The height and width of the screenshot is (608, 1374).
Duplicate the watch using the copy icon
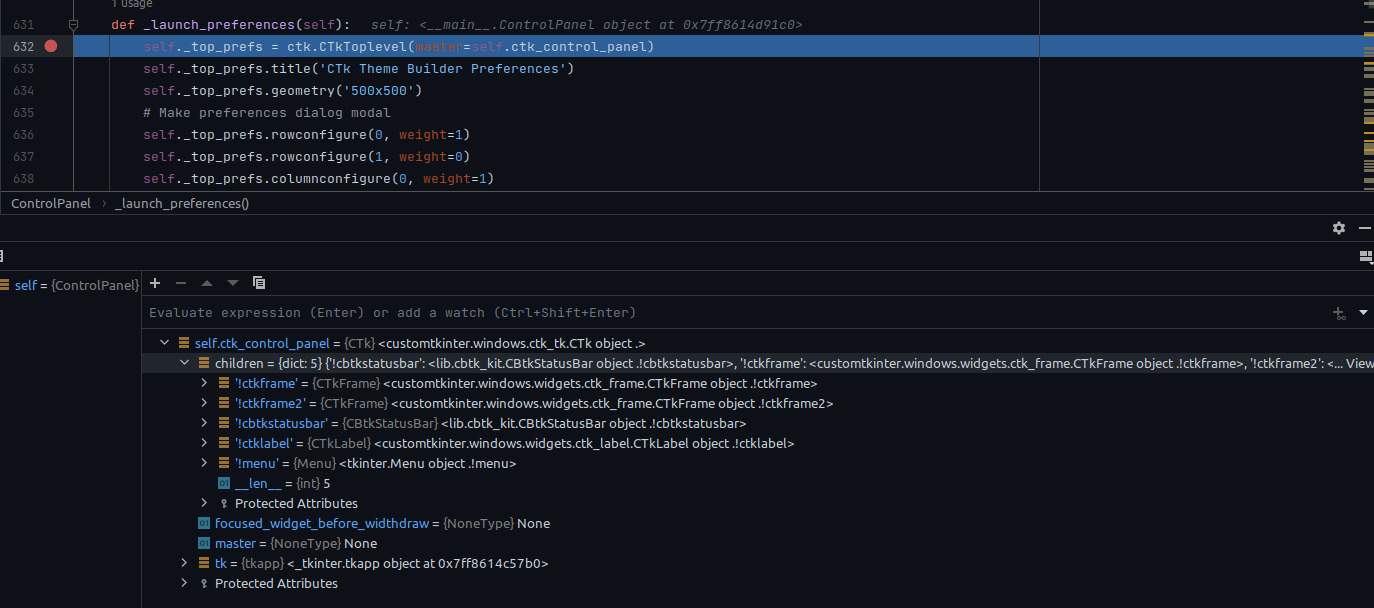[x=258, y=283]
